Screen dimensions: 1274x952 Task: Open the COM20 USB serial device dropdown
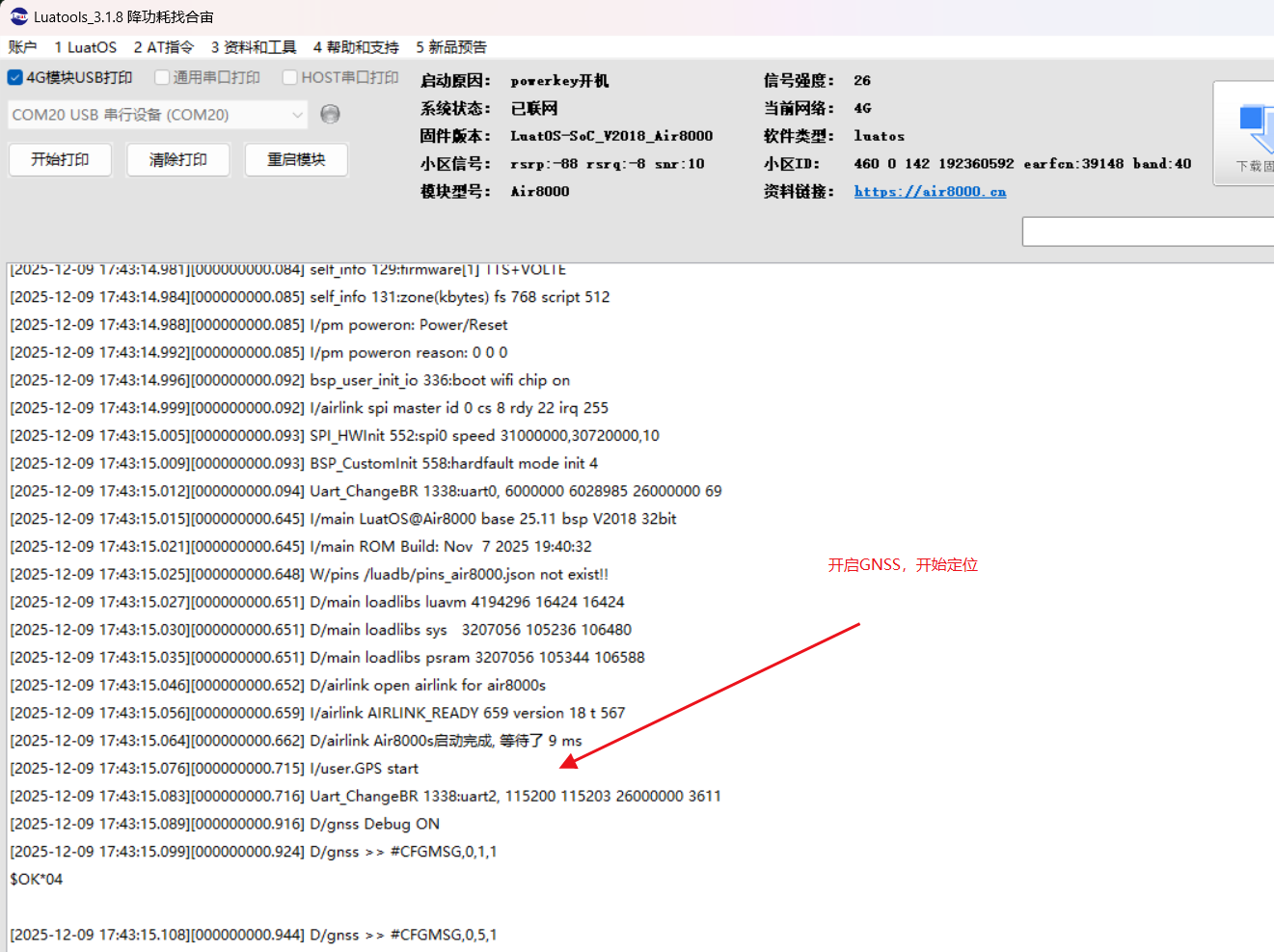coord(158,115)
